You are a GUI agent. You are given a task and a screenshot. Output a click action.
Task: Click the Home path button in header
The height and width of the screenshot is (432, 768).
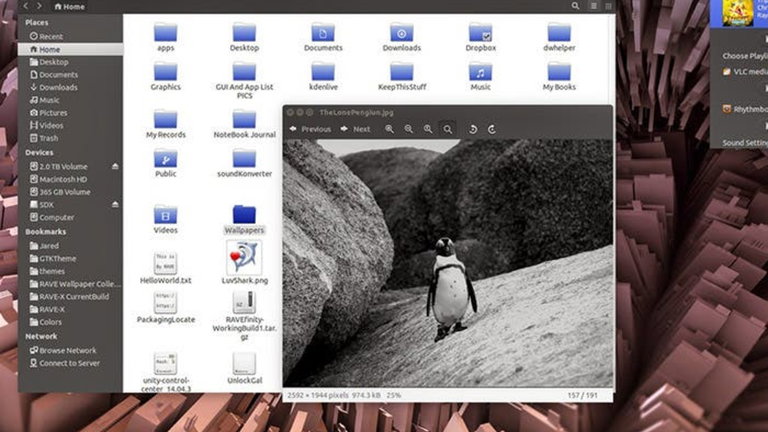(x=70, y=6)
